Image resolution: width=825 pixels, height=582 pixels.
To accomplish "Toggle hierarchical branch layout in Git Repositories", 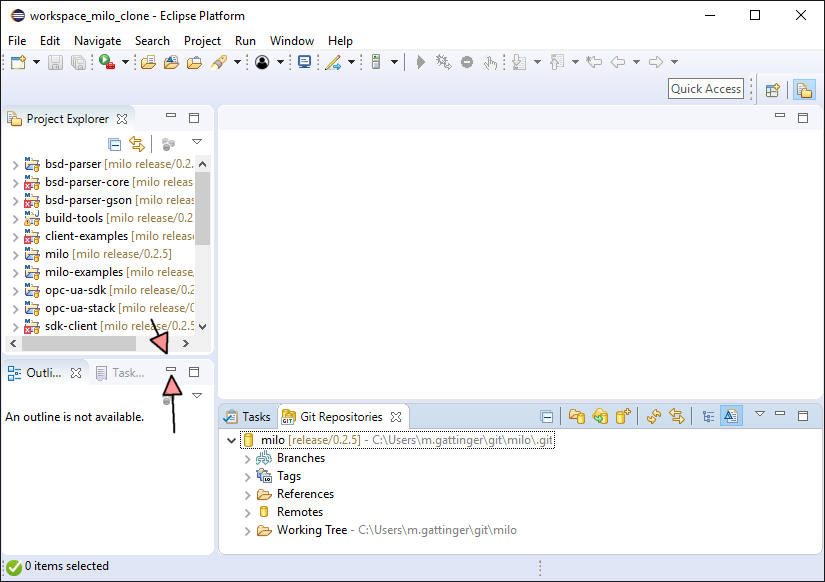I will click(708, 417).
